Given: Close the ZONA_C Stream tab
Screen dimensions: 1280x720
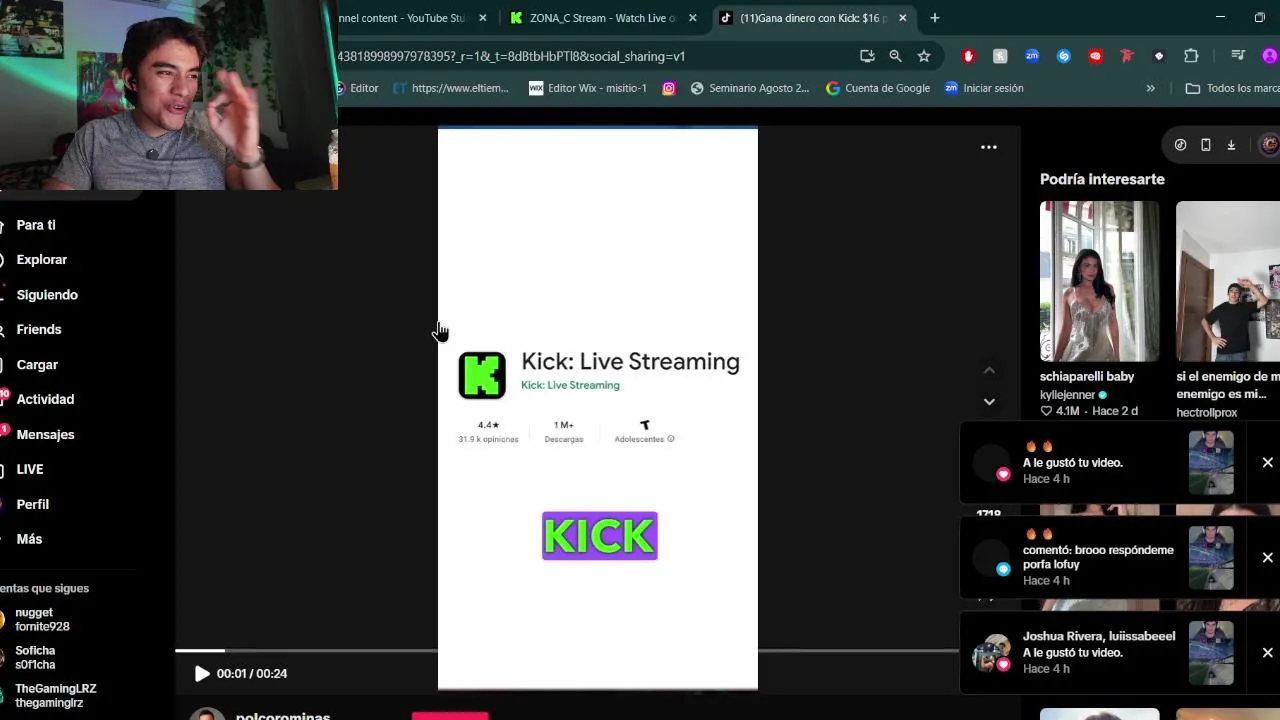Looking at the screenshot, I should [692, 18].
